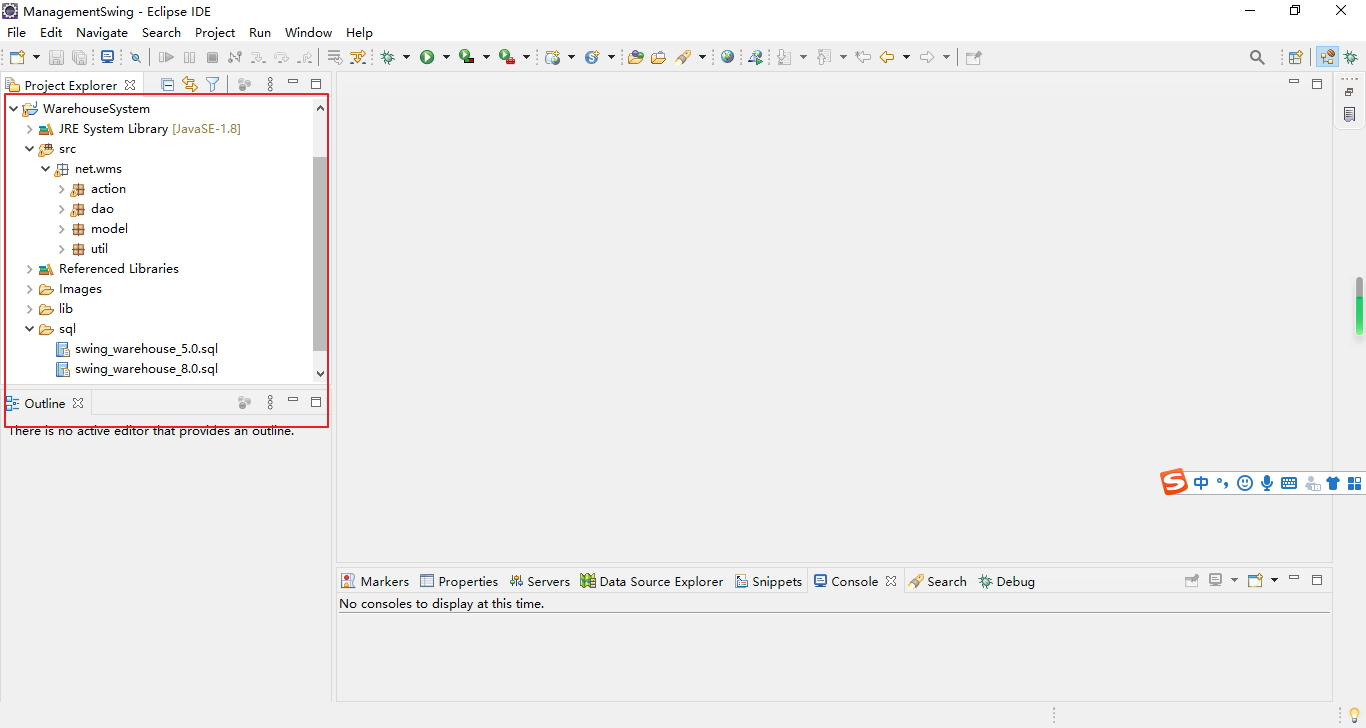Collapse the net.wms package node

45,169
